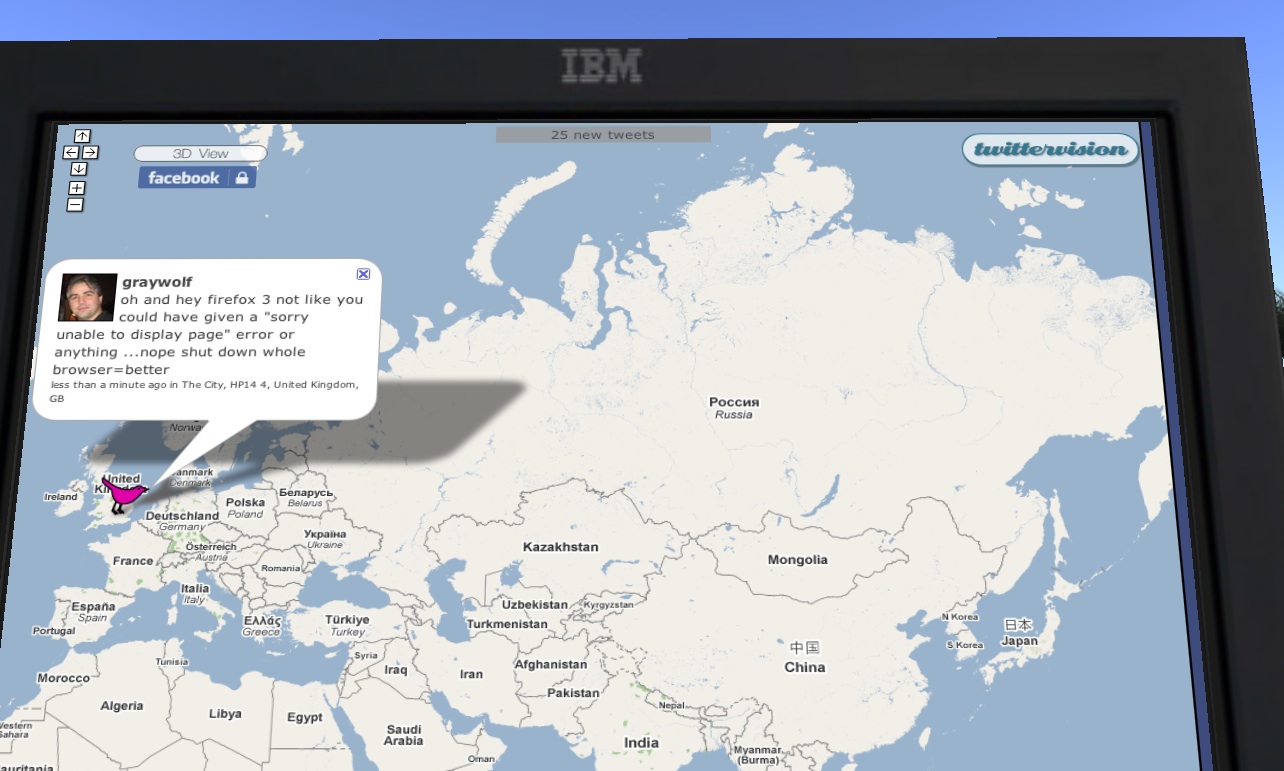This screenshot has height=771, width=1284.
Task: Click the lock icon on the facebook button
Action: coord(241,178)
